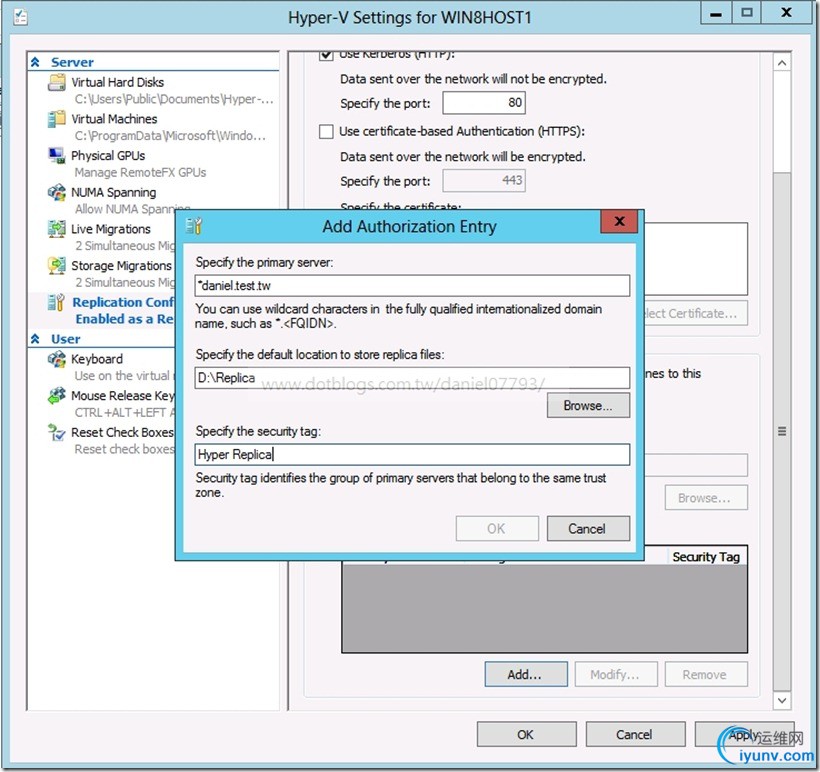
Task: Select Virtual Machines in settings tree
Action: point(114,119)
